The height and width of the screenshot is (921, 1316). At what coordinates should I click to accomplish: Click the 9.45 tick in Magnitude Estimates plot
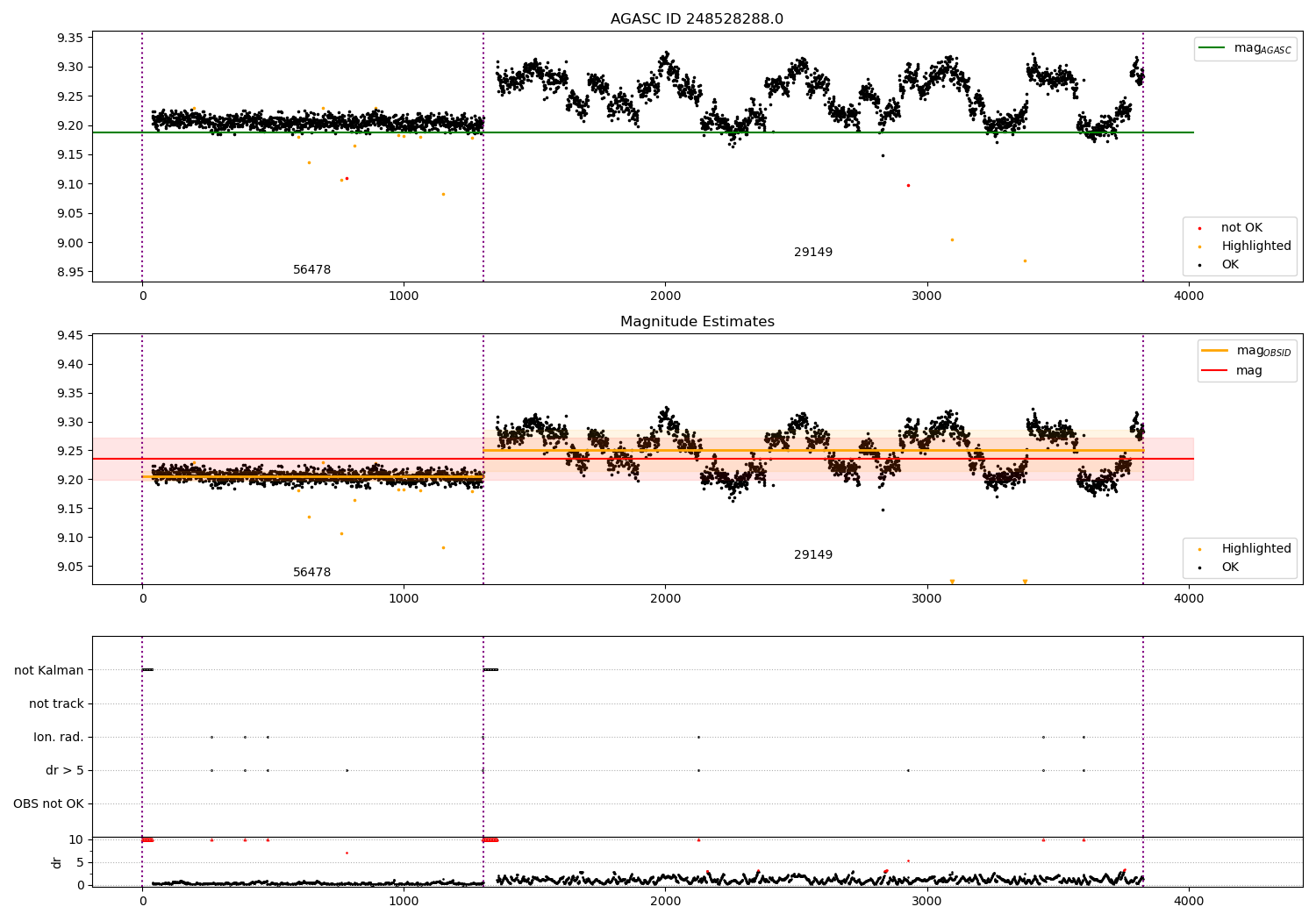tap(70, 335)
